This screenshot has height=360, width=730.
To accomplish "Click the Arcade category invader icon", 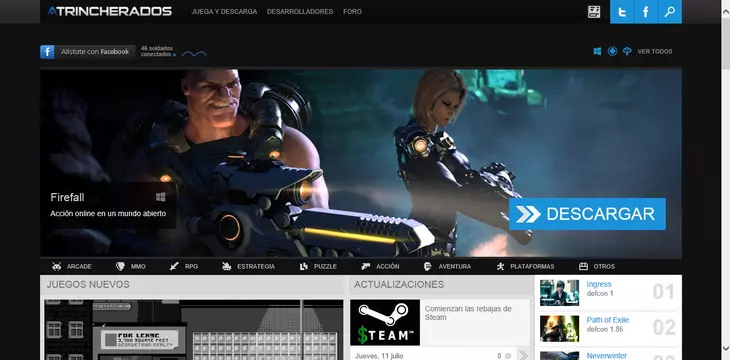I will [57, 266].
